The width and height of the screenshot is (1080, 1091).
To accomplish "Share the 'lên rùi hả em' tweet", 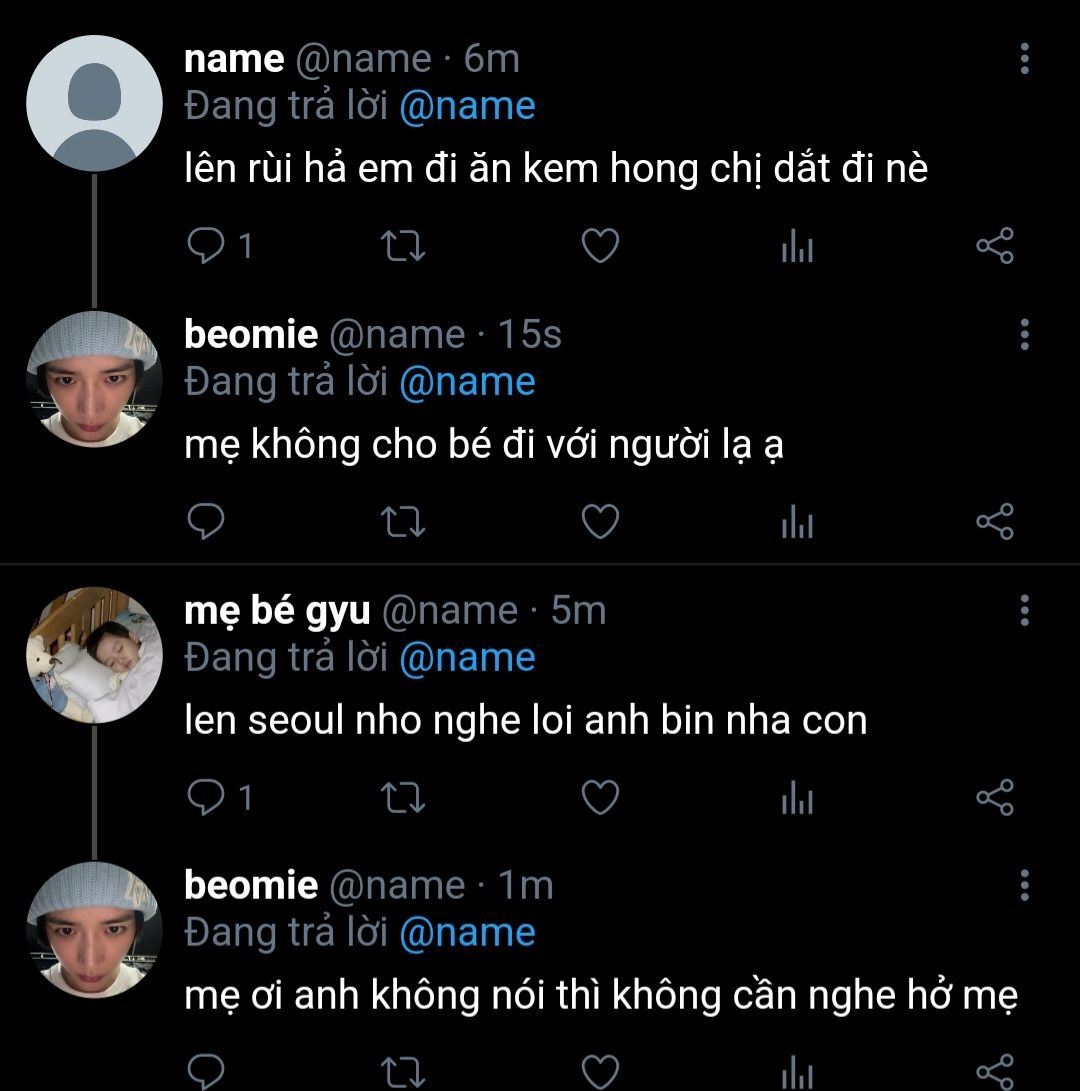I will (994, 245).
